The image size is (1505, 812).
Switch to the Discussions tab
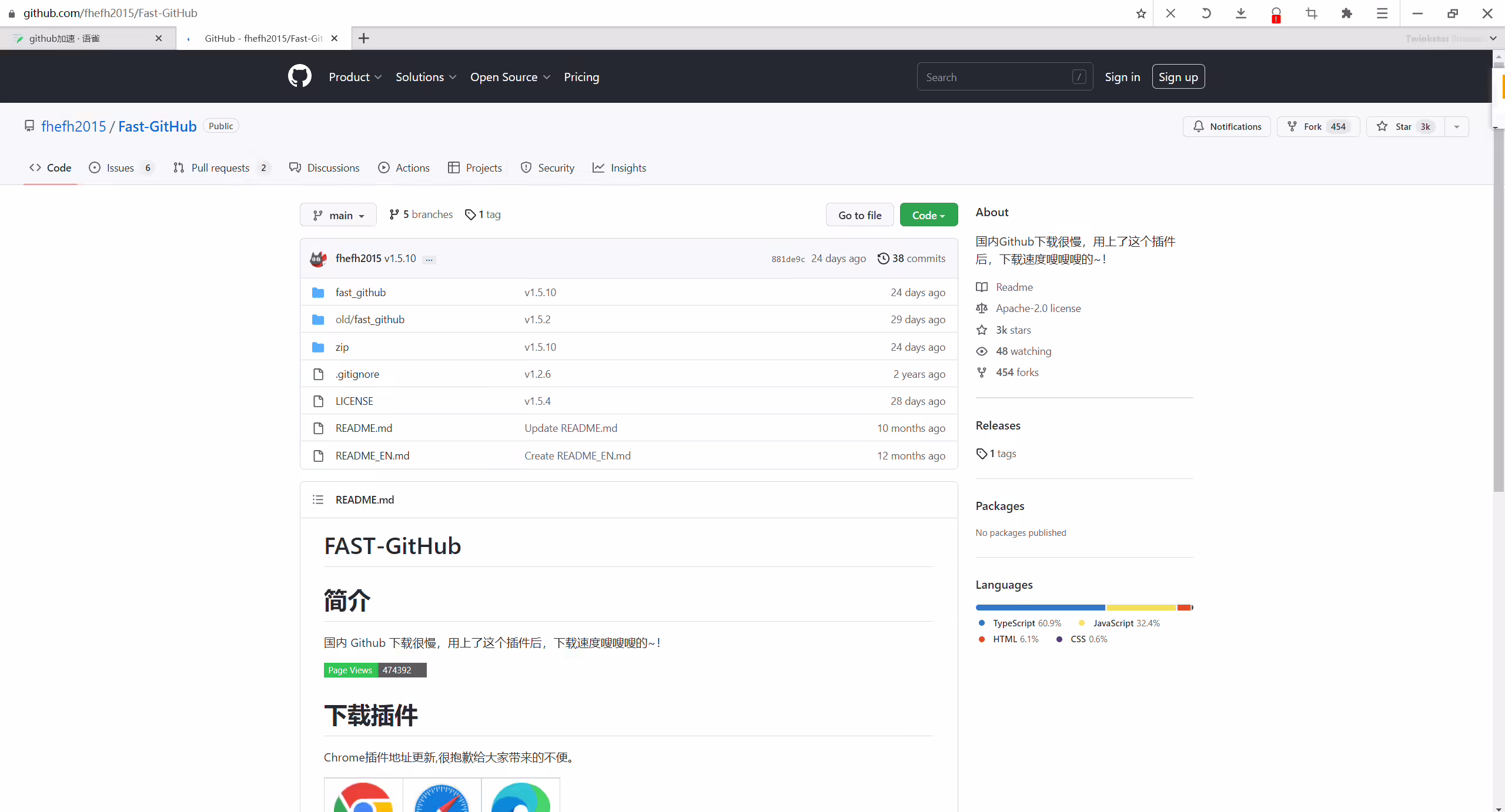coord(325,168)
